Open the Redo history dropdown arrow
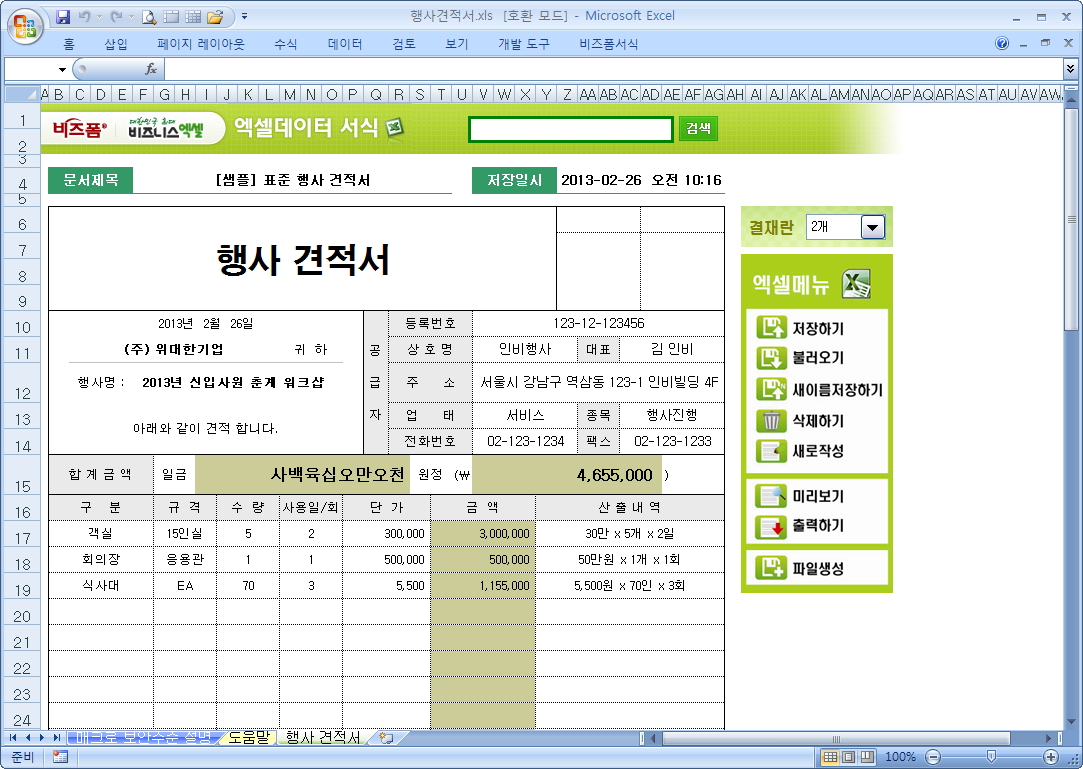The image size is (1083, 769). [131, 17]
